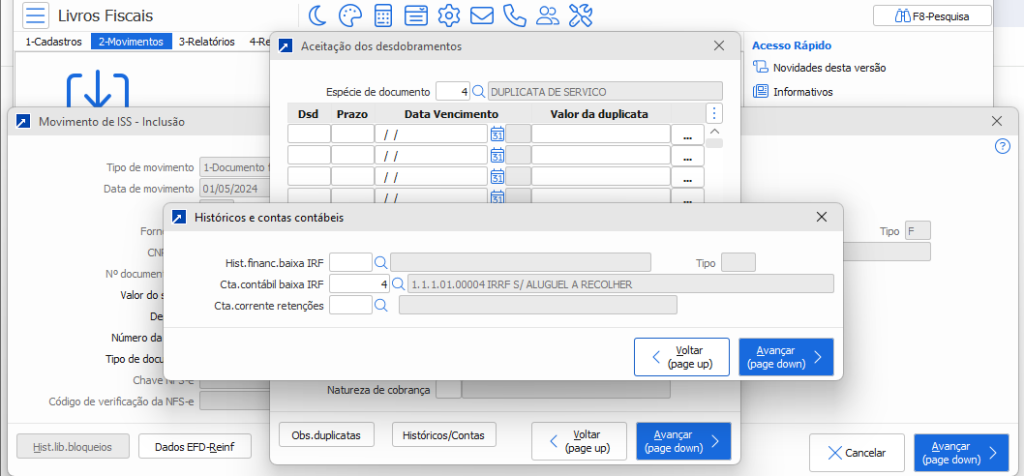The image size is (1024, 476).
Task: Open the hamburger main menu
Action: 36,15
